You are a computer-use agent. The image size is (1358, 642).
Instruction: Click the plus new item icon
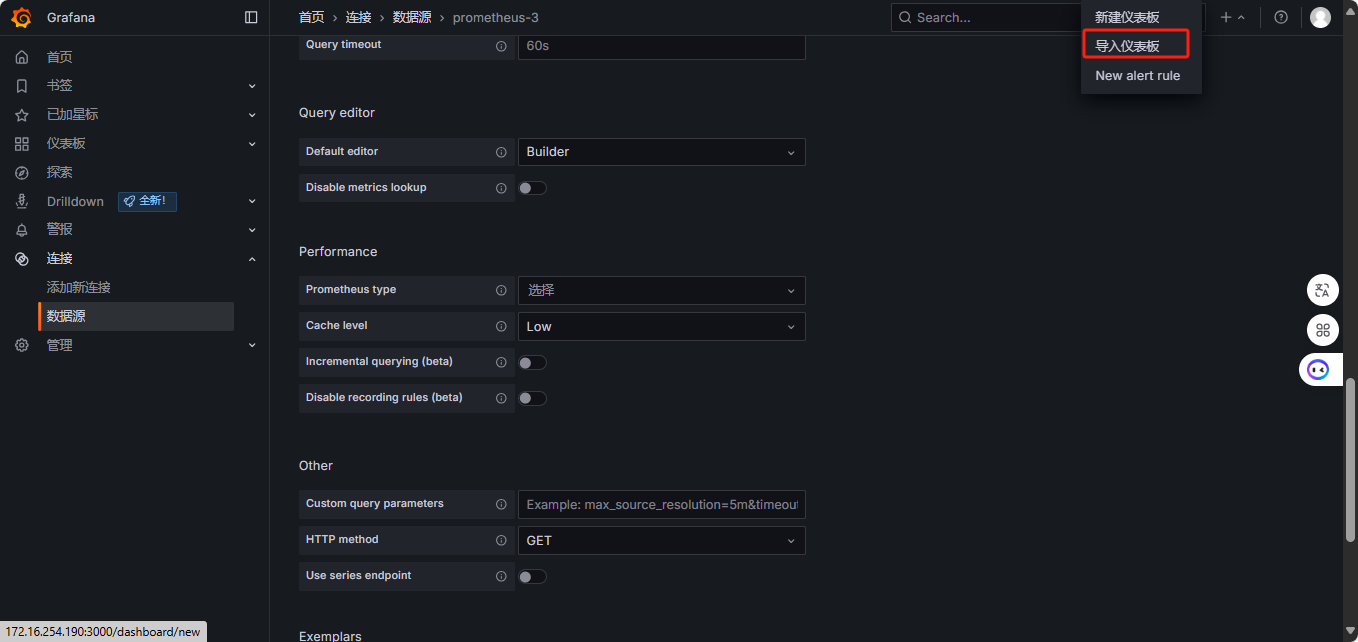1226,18
